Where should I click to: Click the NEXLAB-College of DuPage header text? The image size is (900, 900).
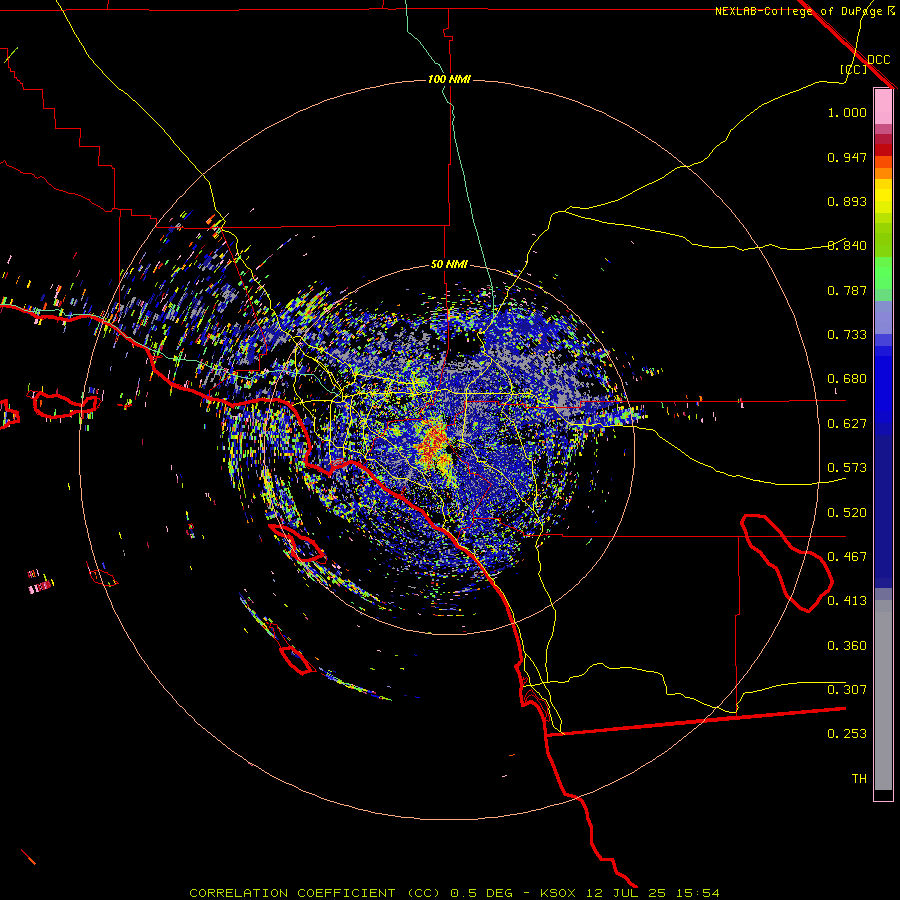coord(804,11)
